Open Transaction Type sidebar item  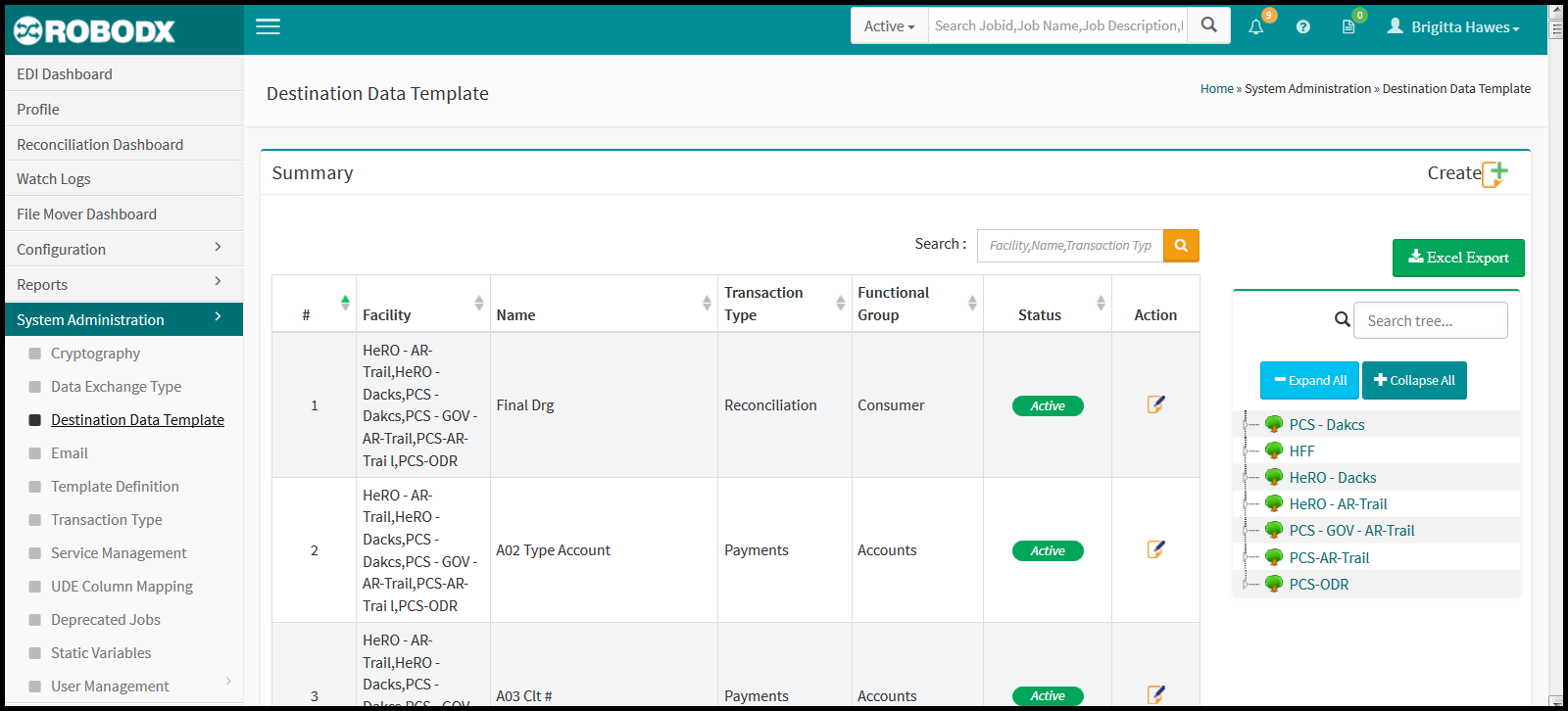[106, 520]
